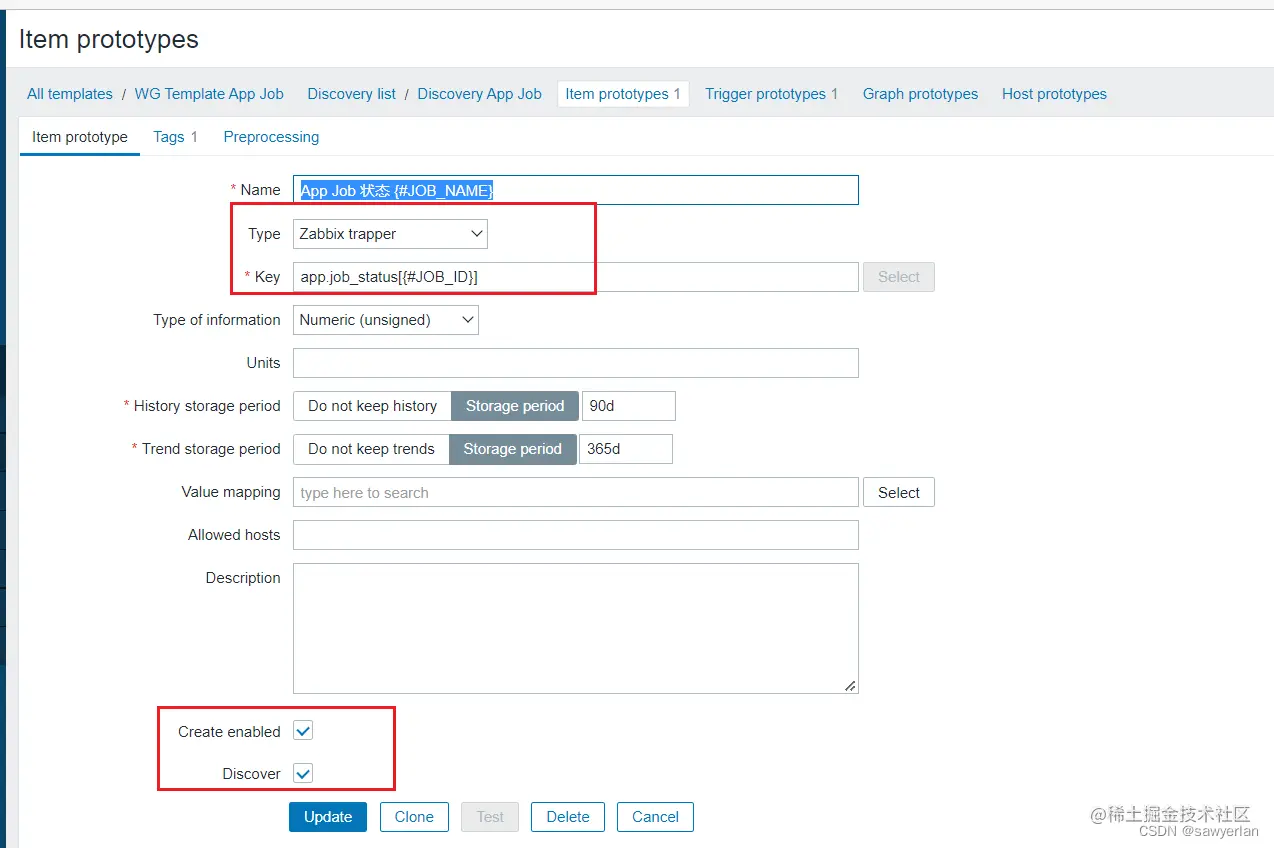Open Host prototypes link
The height and width of the screenshot is (848, 1274).
pos(1054,94)
